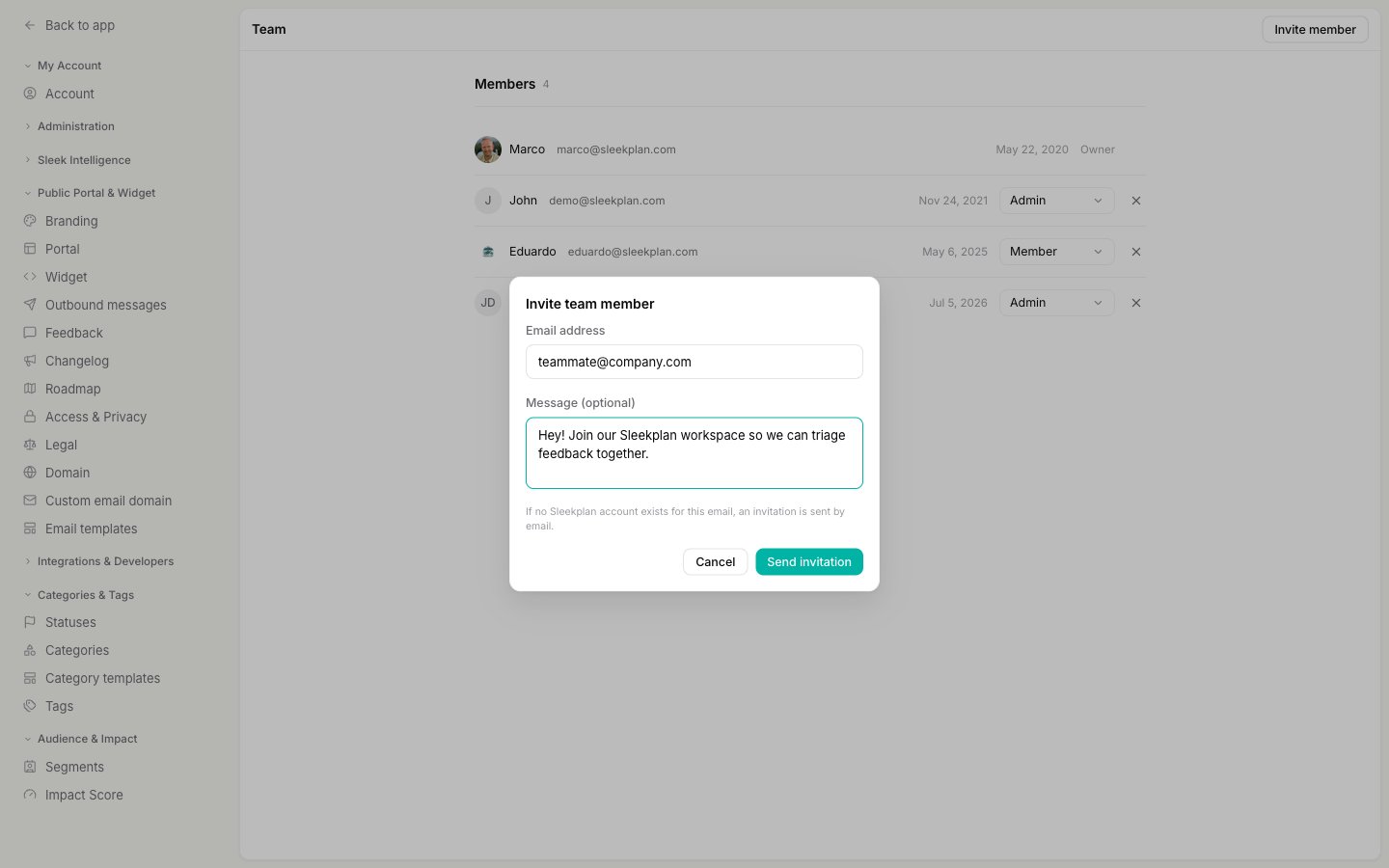This screenshot has height=868, width=1389.
Task: Click the Members heading
Action: (504, 84)
